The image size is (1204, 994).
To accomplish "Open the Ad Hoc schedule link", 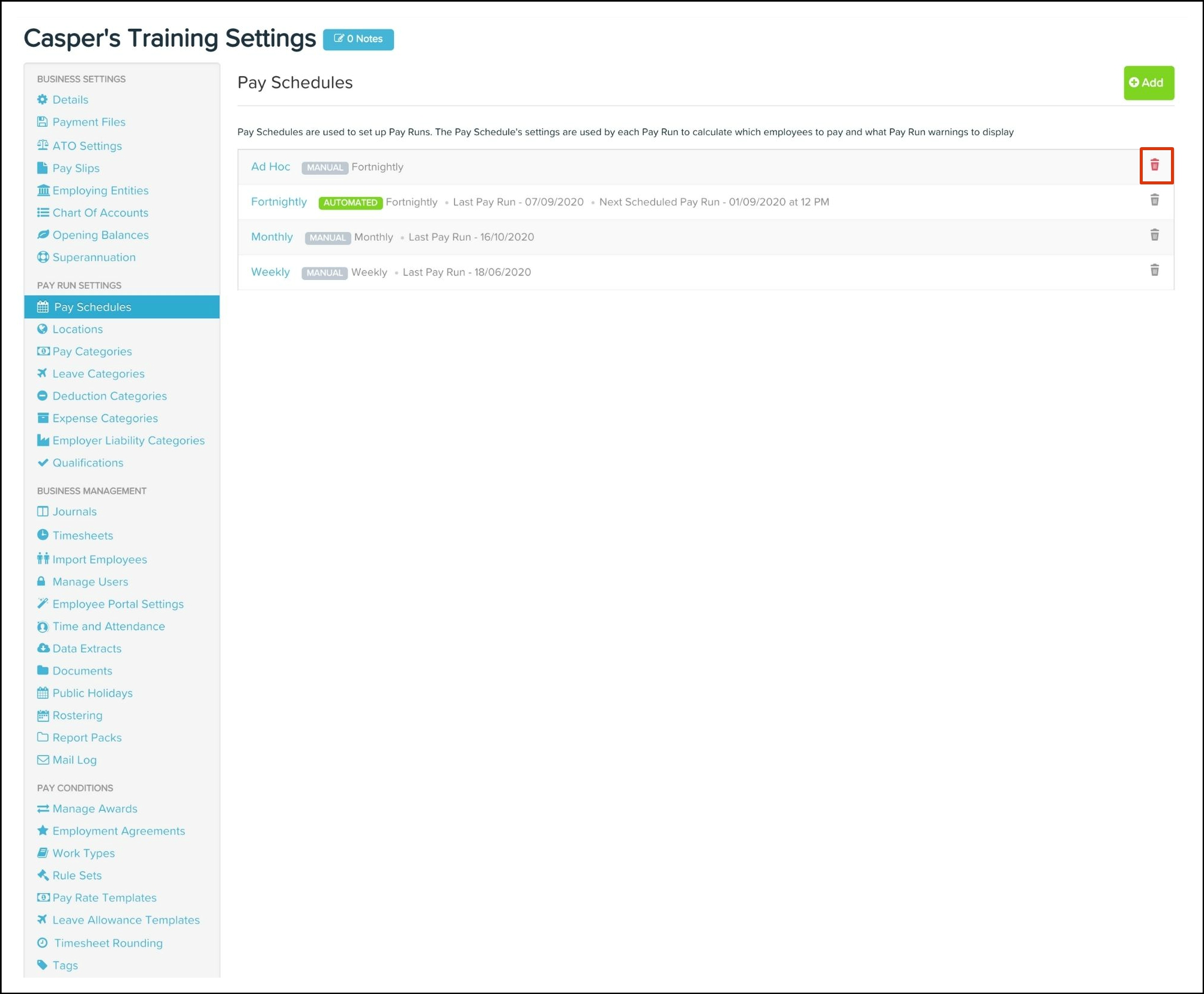I will (x=270, y=167).
